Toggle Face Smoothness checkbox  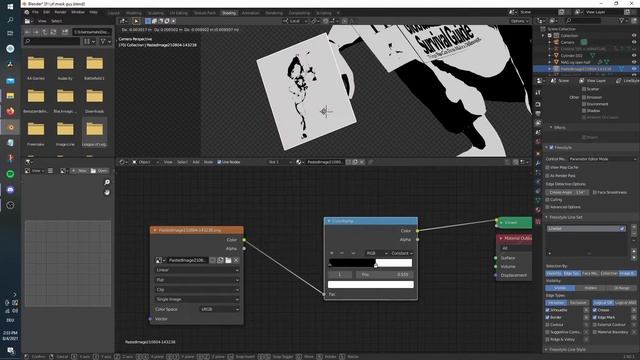coord(595,192)
